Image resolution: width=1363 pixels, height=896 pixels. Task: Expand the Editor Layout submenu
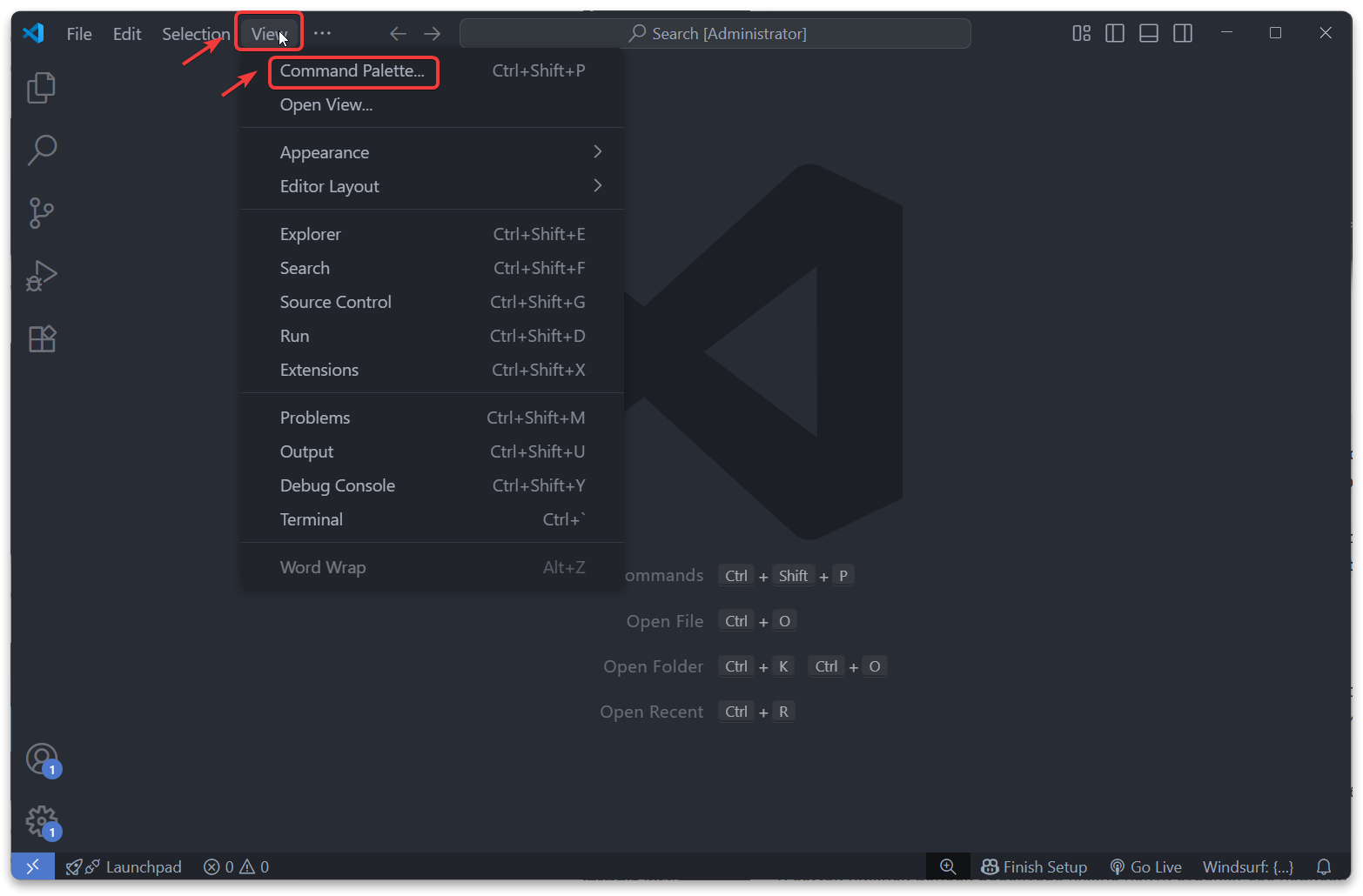coord(329,185)
